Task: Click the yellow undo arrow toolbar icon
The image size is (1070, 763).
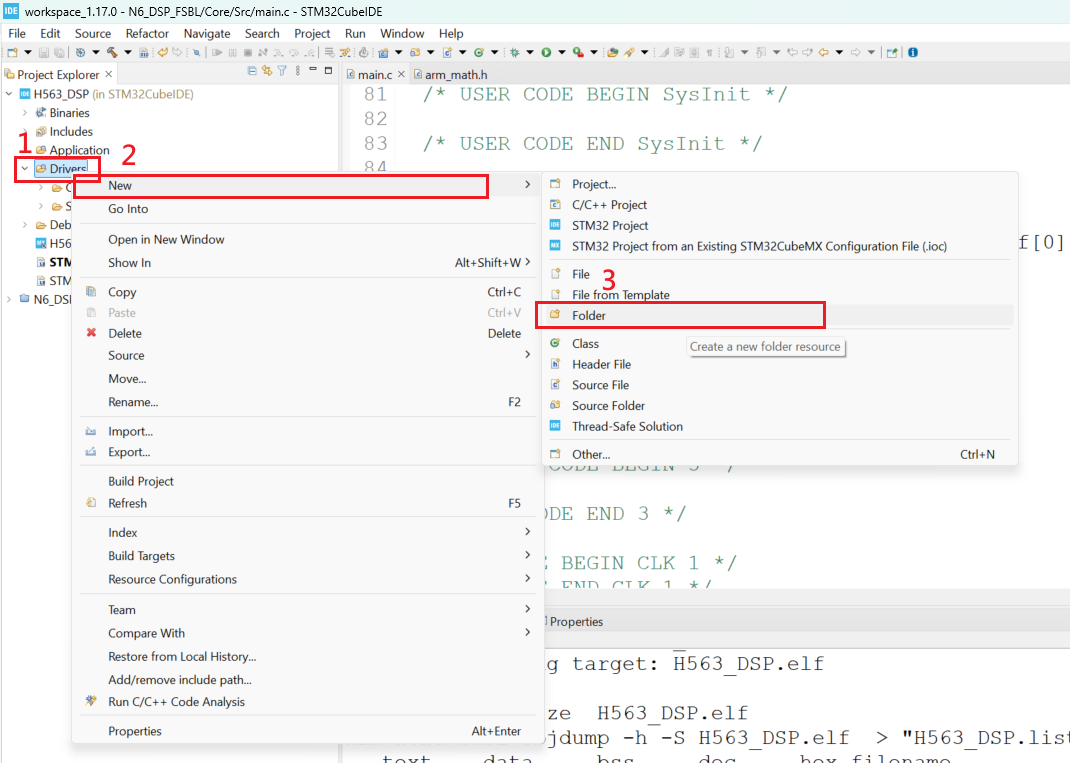Action: (x=162, y=53)
